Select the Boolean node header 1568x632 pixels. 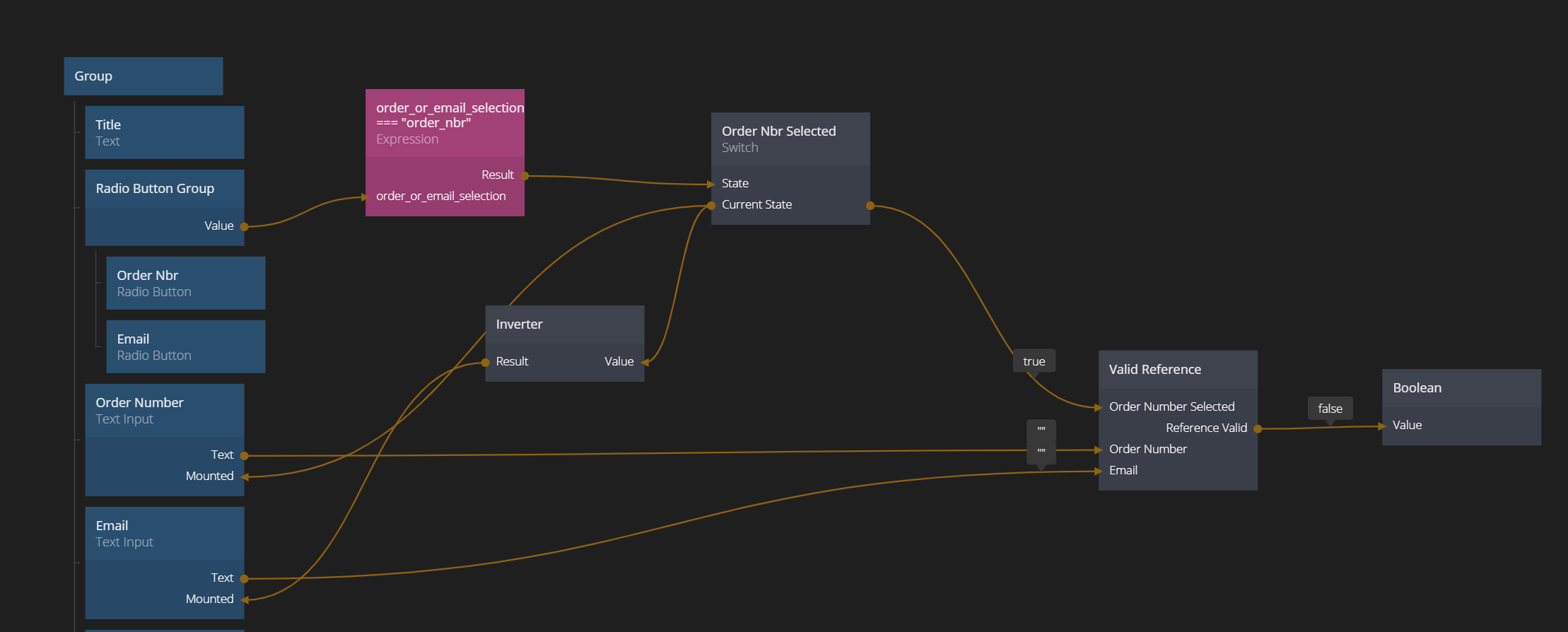pyautogui.click(x=1461, y=388)
